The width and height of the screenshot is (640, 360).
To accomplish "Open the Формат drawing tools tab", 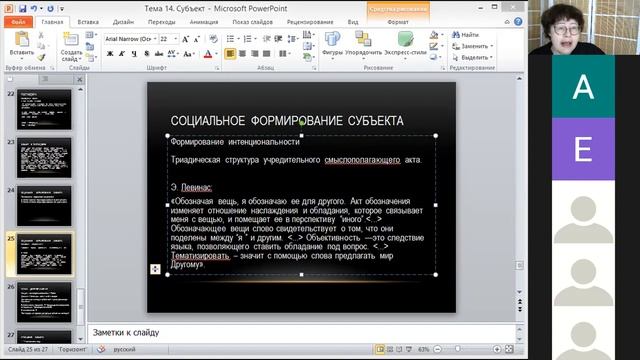I will (x=398, y=22).
